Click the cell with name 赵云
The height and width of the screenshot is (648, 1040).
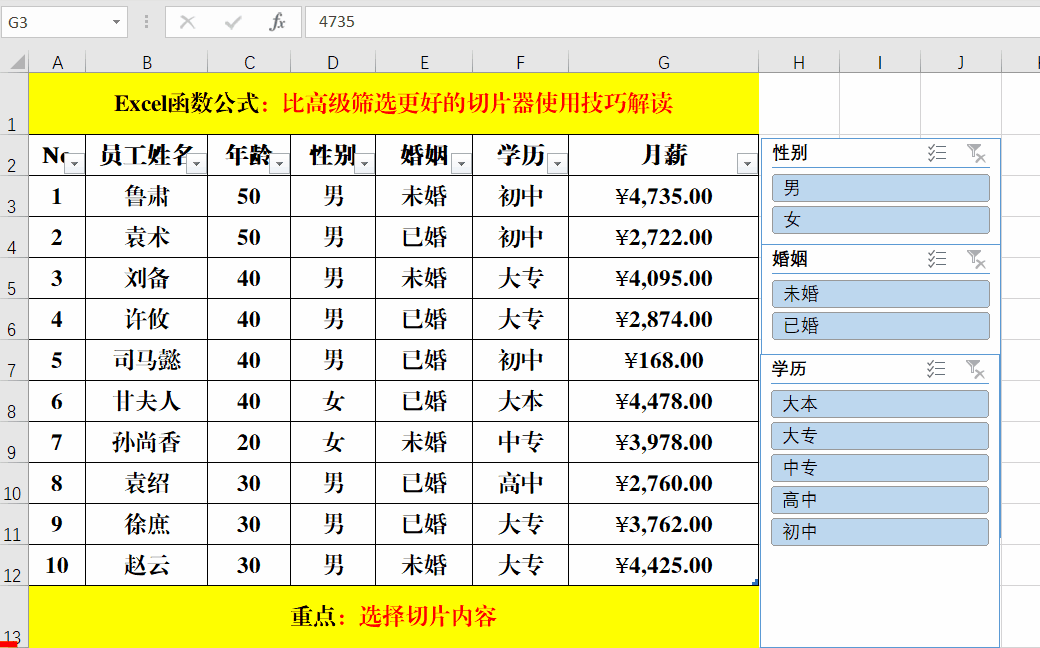point(147,565)
